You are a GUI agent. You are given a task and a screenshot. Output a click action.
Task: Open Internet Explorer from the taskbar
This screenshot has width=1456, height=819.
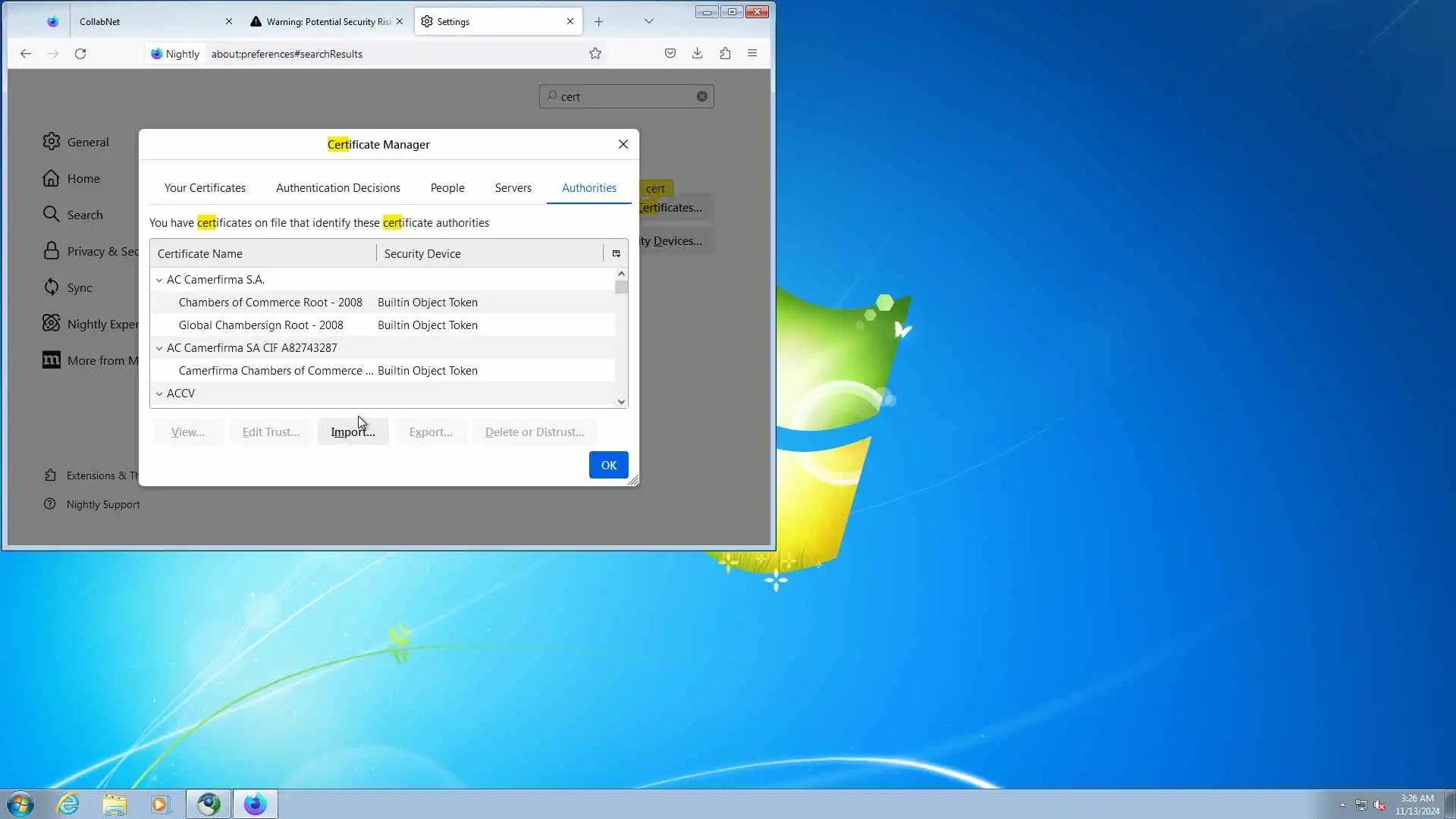click(68, 804)
